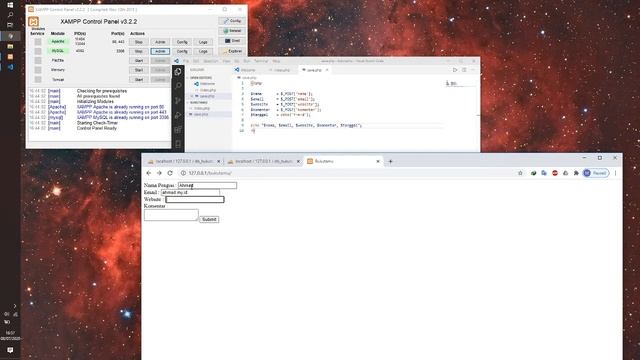This screenshot has width=640, height=360.
Task: Open the Chrome profile Paused button
Action: click(x=596, y=173)
